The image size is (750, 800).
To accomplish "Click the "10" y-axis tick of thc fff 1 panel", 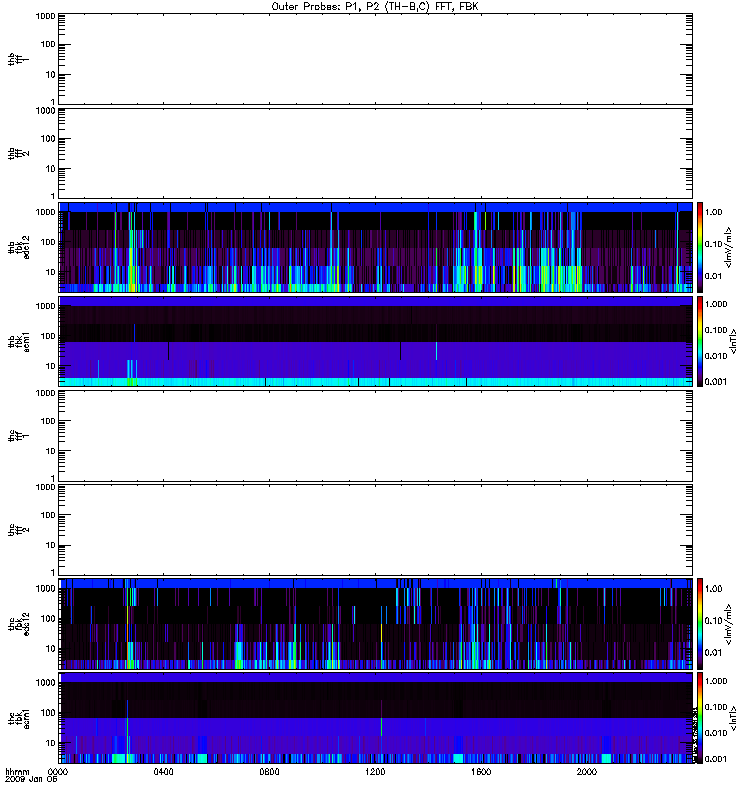I will click(51, 452).
